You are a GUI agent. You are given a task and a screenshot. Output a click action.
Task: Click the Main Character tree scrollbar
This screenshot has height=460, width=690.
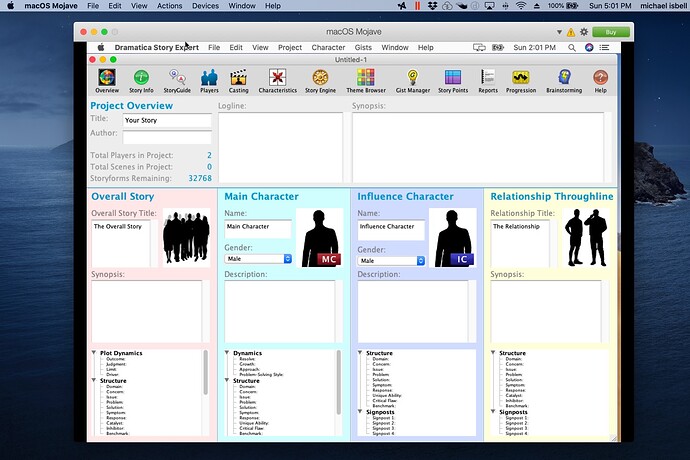[338, 382]
